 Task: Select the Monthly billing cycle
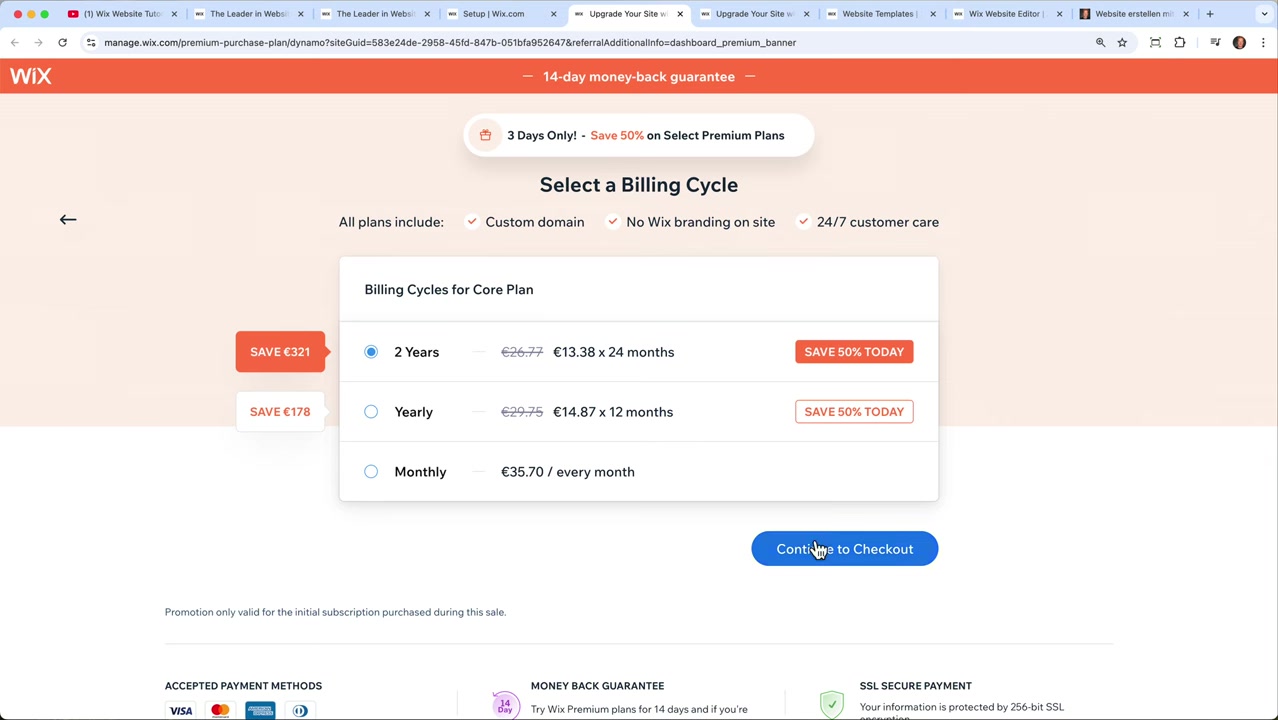[x=371, y=472]
